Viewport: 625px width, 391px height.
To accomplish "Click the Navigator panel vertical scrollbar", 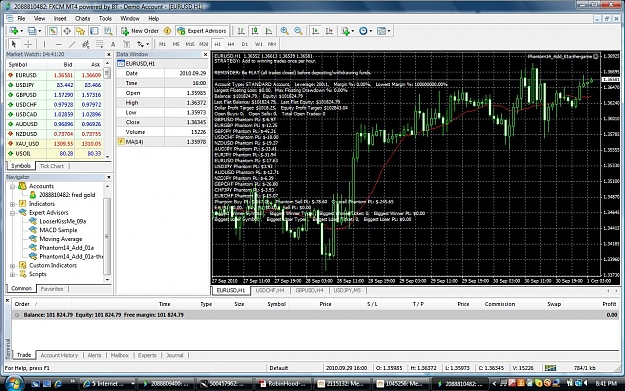I will [107, 236].
